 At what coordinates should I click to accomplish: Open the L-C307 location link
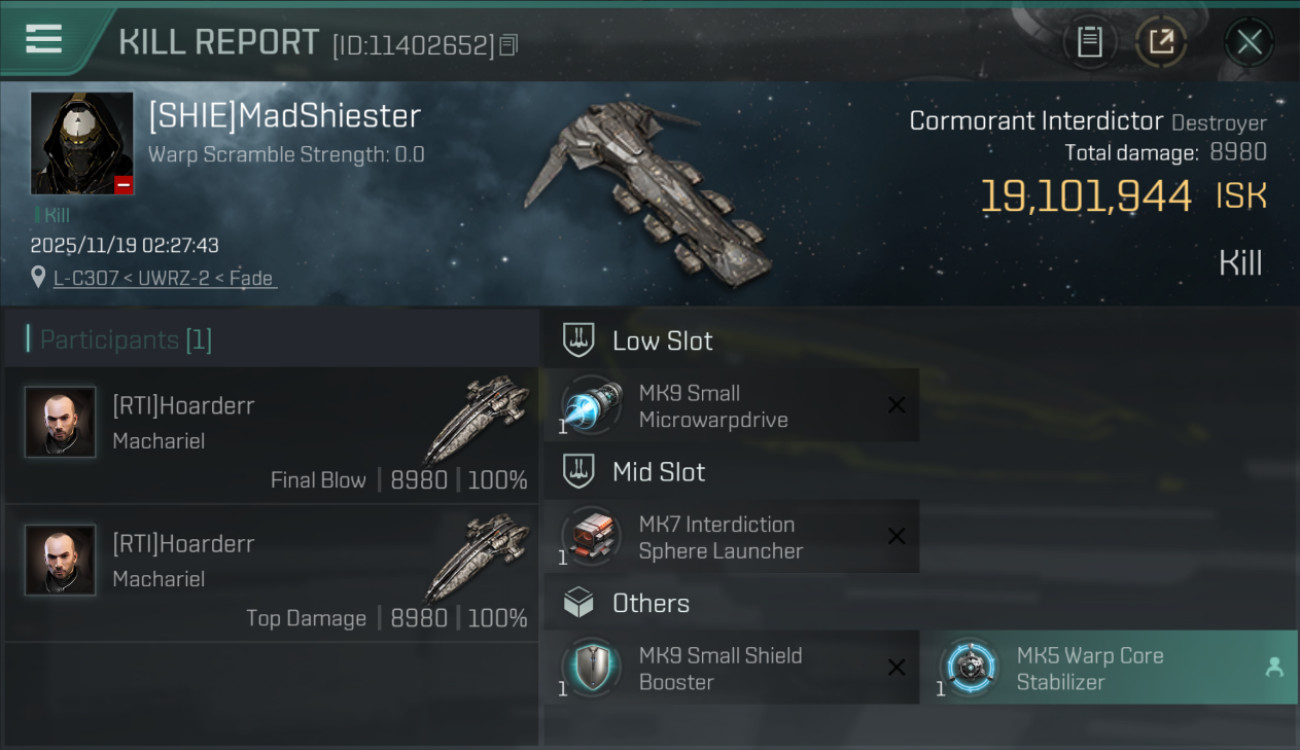coord(165,279)
